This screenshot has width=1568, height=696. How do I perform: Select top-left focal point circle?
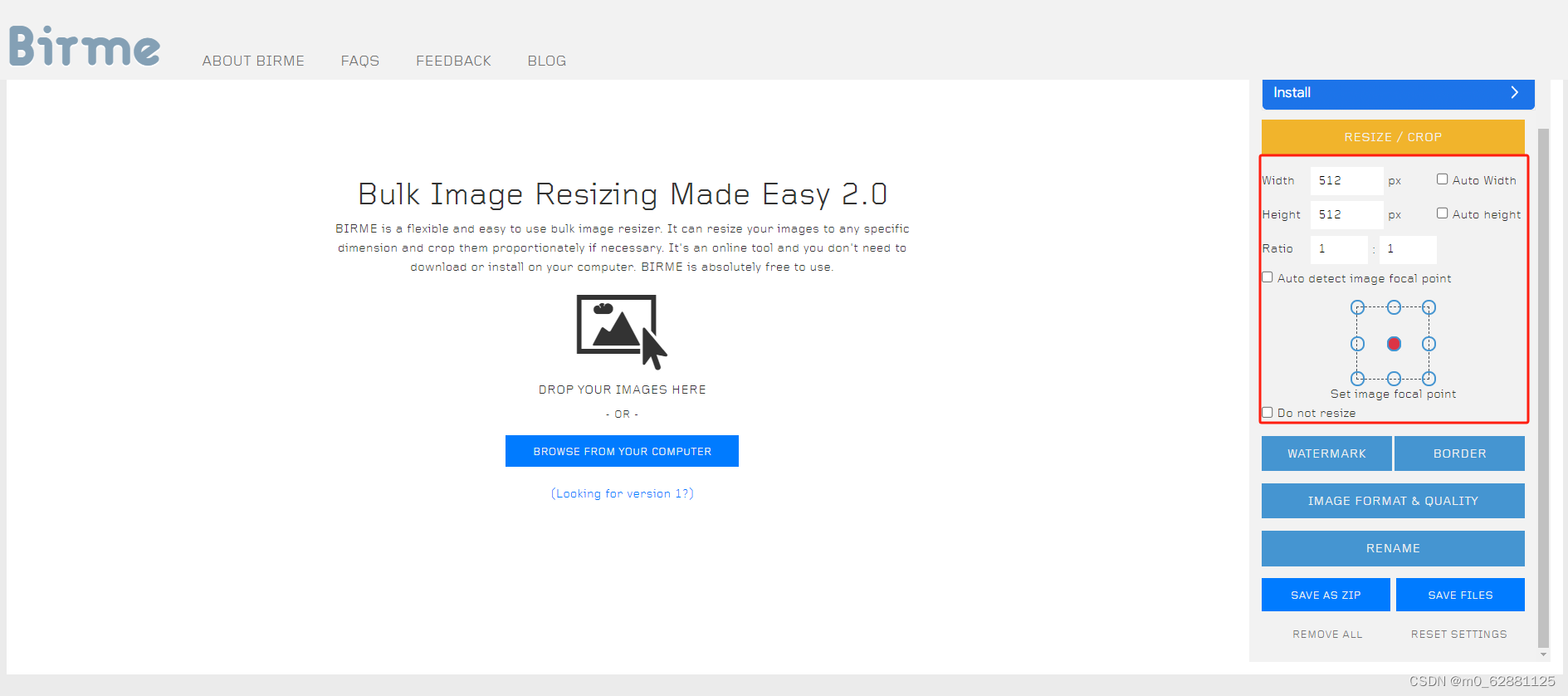click(1358, 307)
